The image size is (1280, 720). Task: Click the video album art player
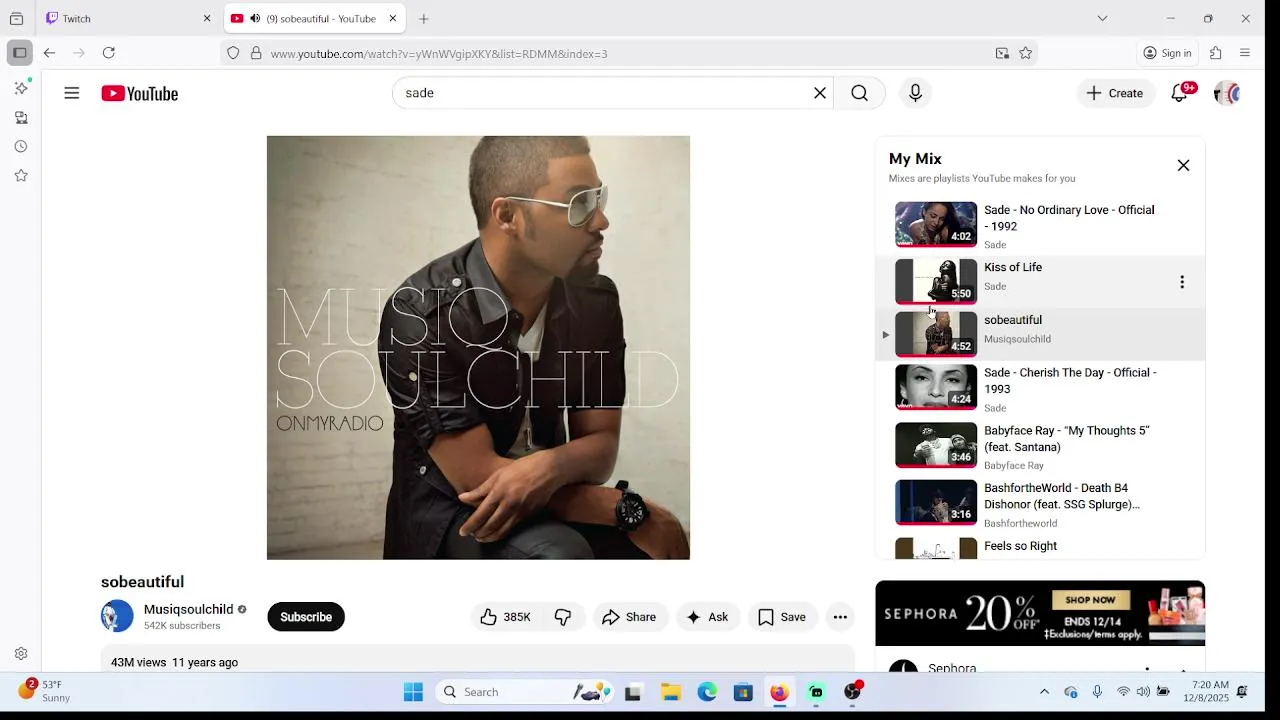coord(478,347)
